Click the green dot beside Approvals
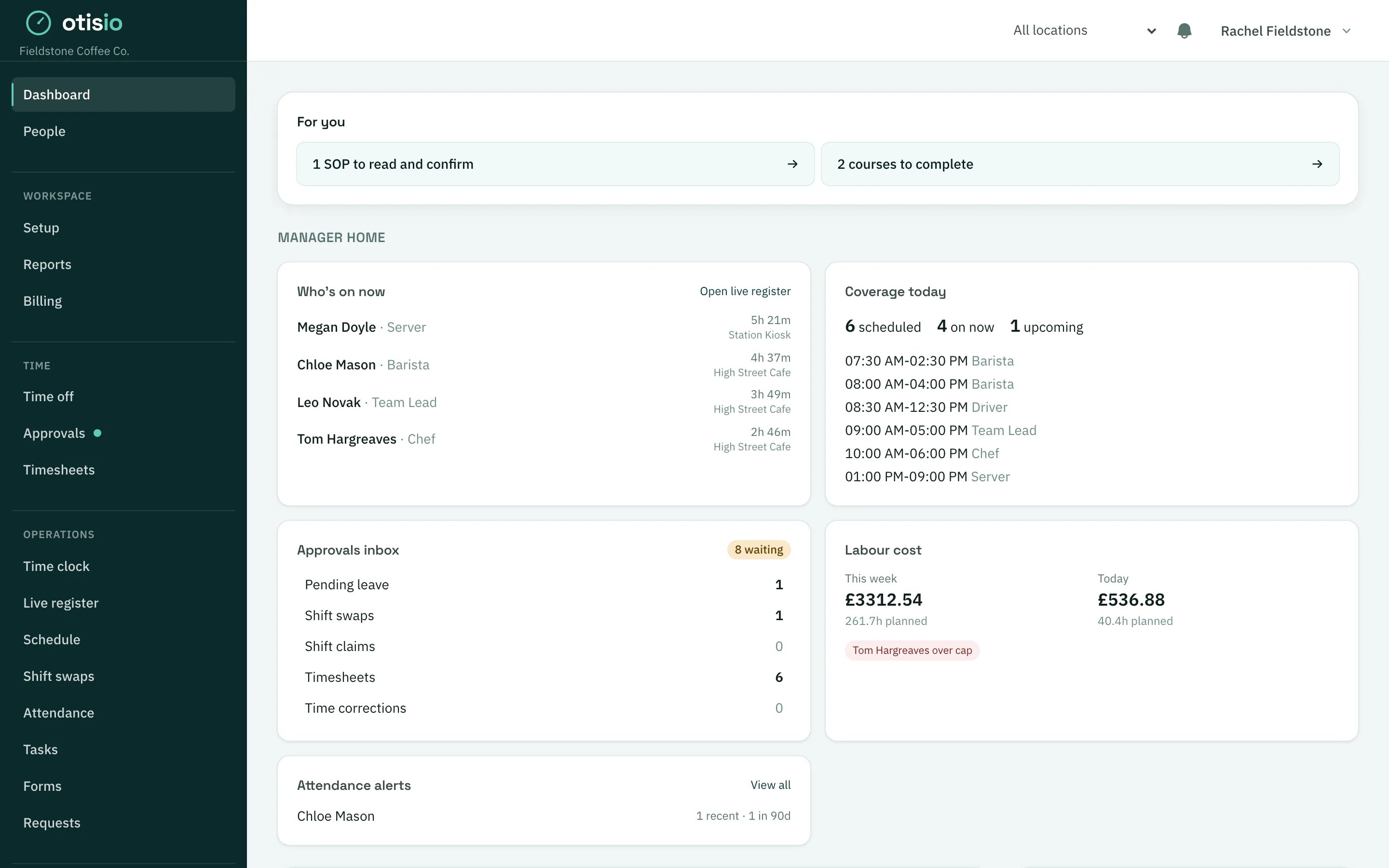Viewport: 1389px width, 868px height. pyautogui.click(x=97, y=434)
